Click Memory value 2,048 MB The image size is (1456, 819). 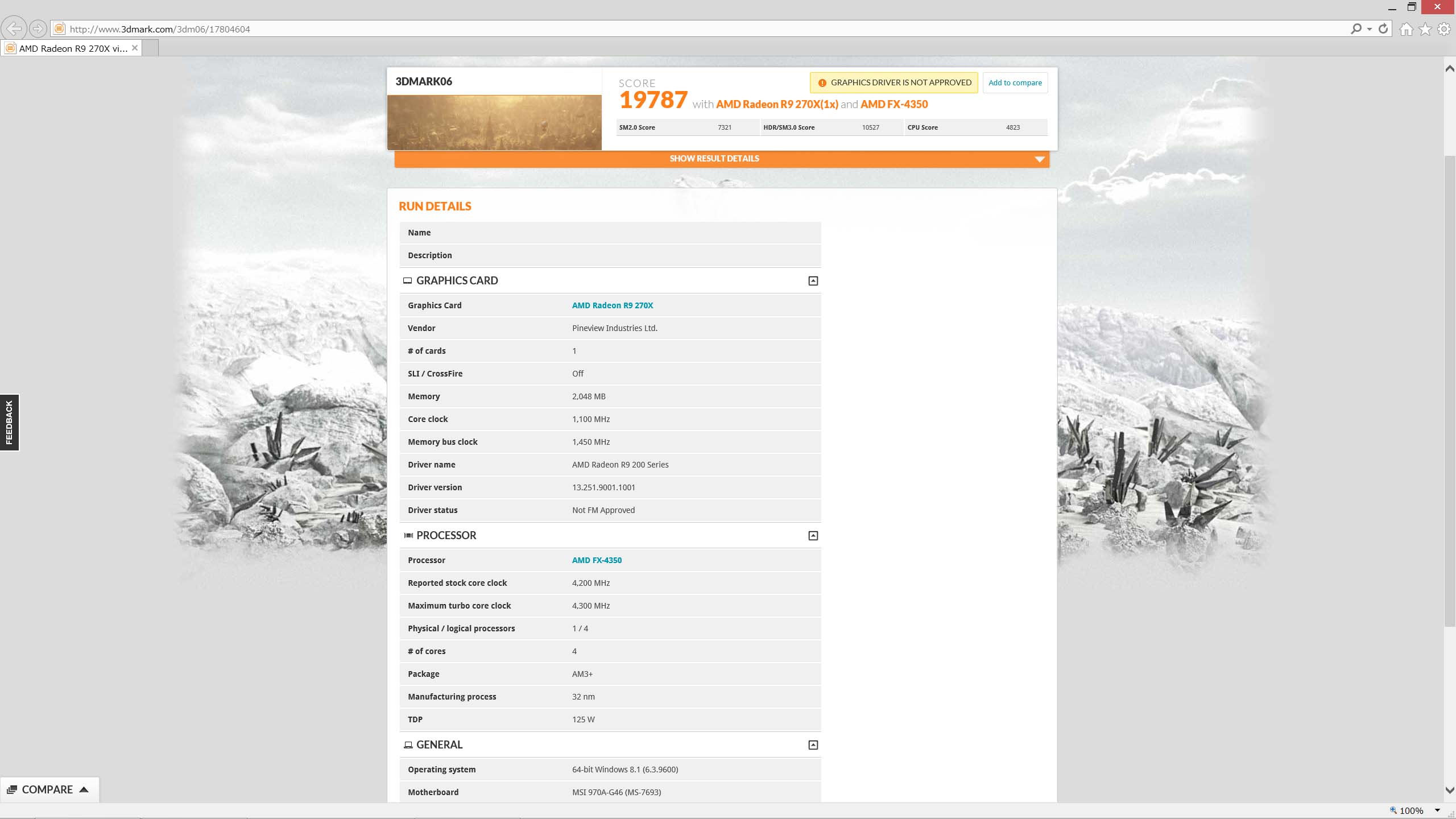[589, 396]
